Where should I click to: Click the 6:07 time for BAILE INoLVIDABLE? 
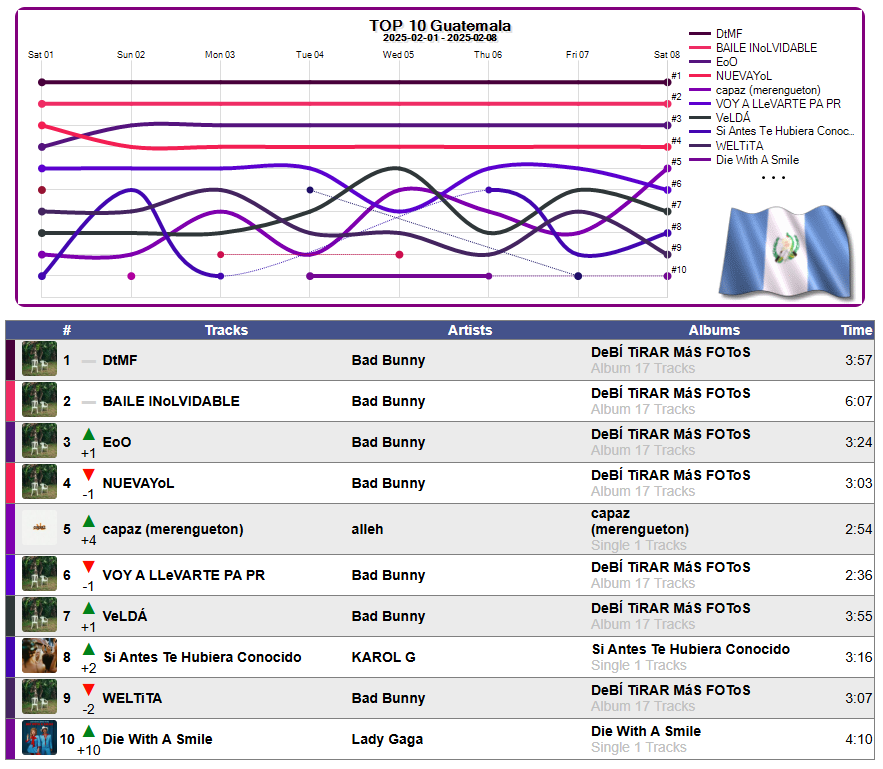point(858,401)
